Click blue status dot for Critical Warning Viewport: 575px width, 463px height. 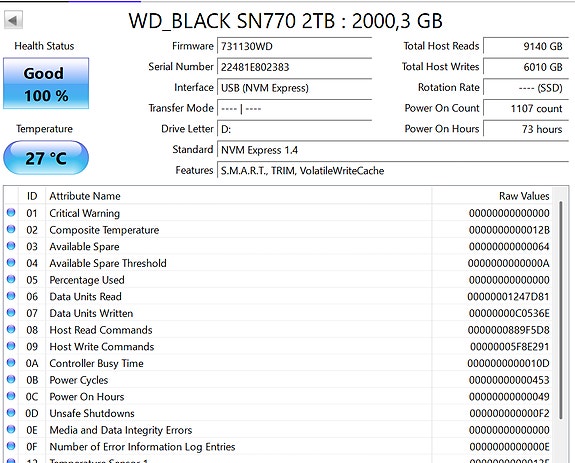11,213
